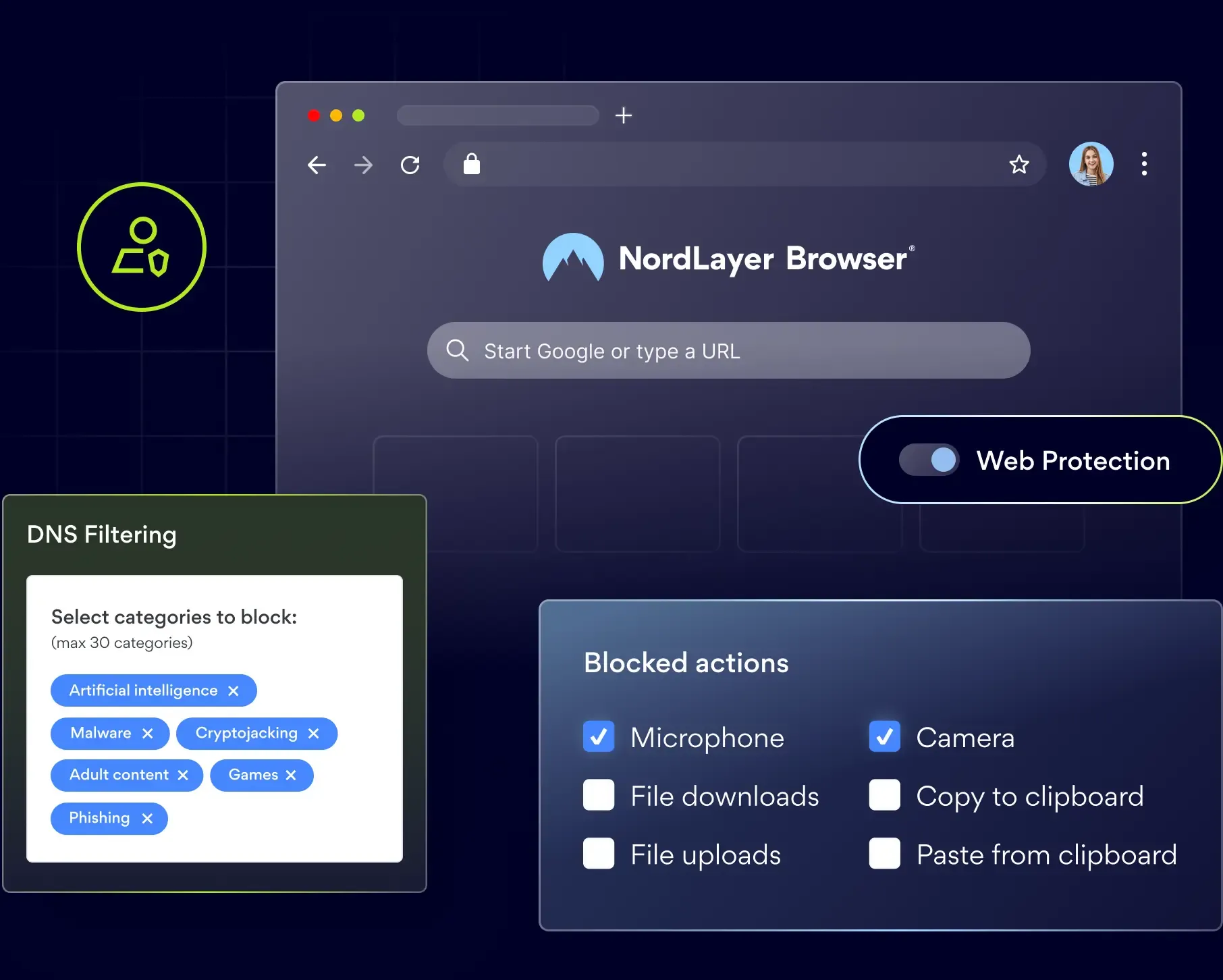The width and height of the screenshot is (1223, 980).
Task: Open the second shortcut tile
Action: coord(638,494)
